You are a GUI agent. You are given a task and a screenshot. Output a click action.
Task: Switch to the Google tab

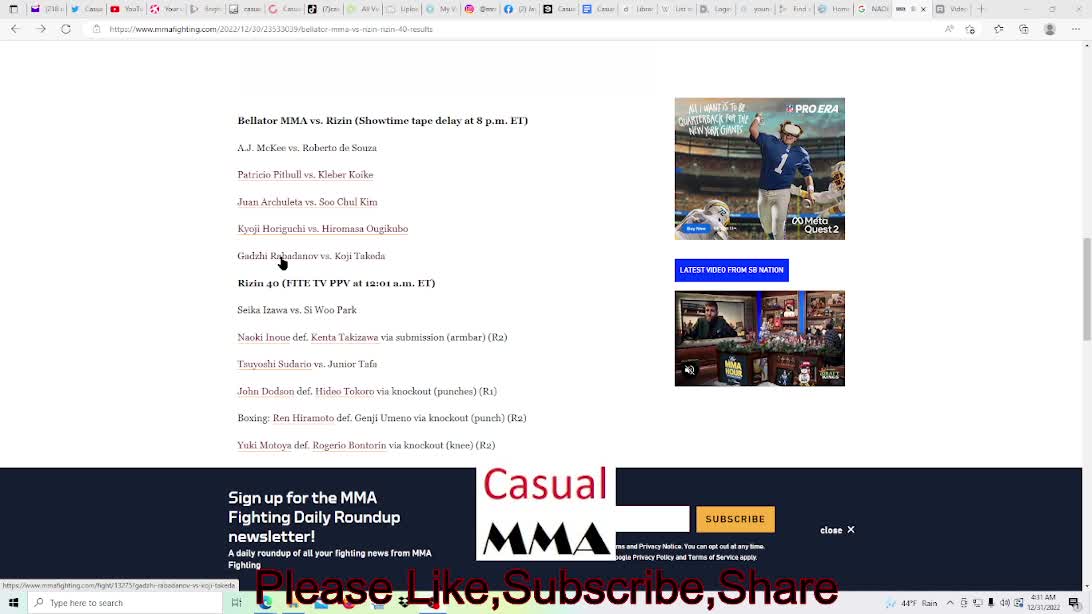coord(873,9)
